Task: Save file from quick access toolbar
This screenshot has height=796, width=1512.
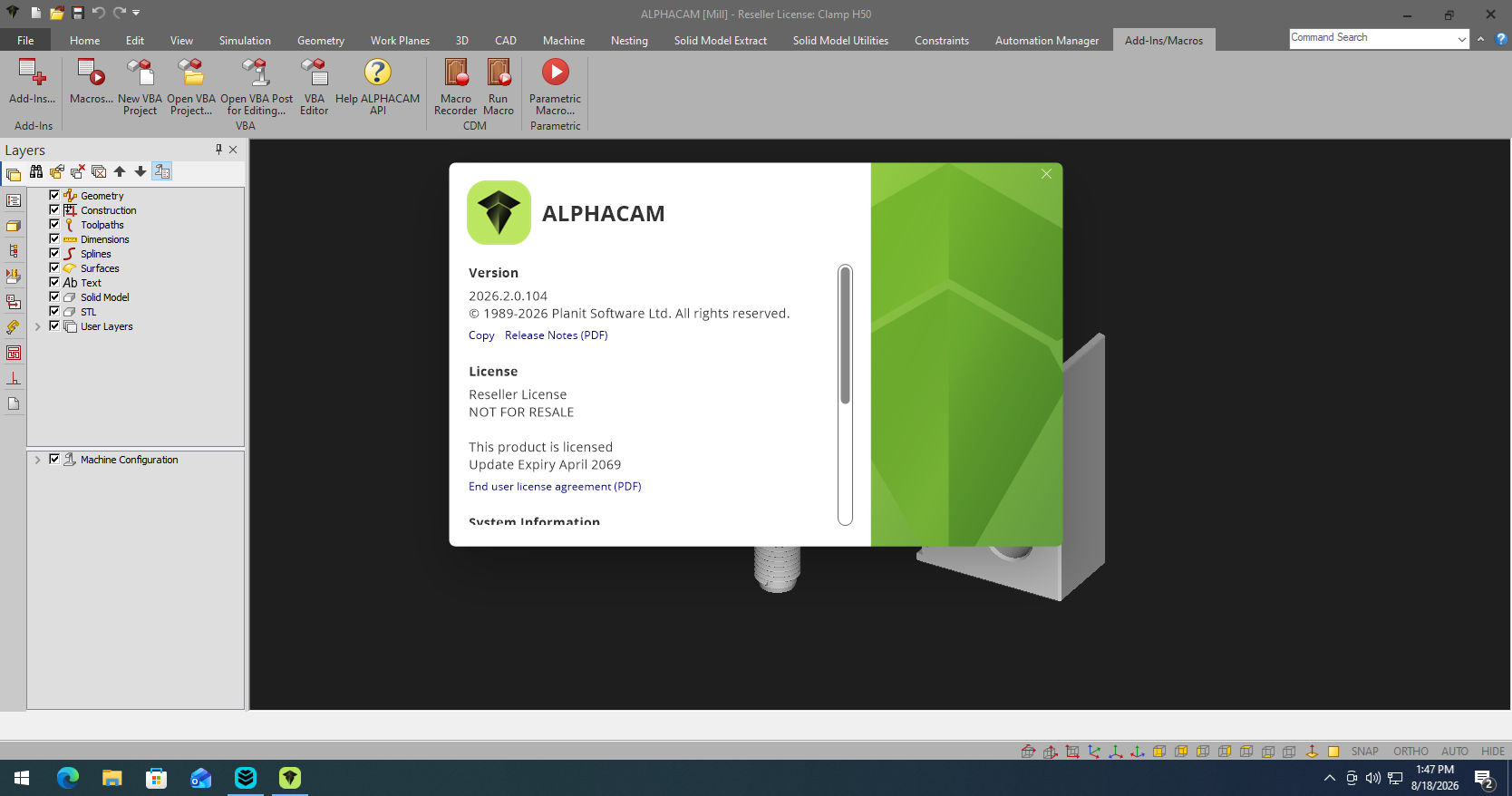Action: pyautogui.click(x=78, y=13)
